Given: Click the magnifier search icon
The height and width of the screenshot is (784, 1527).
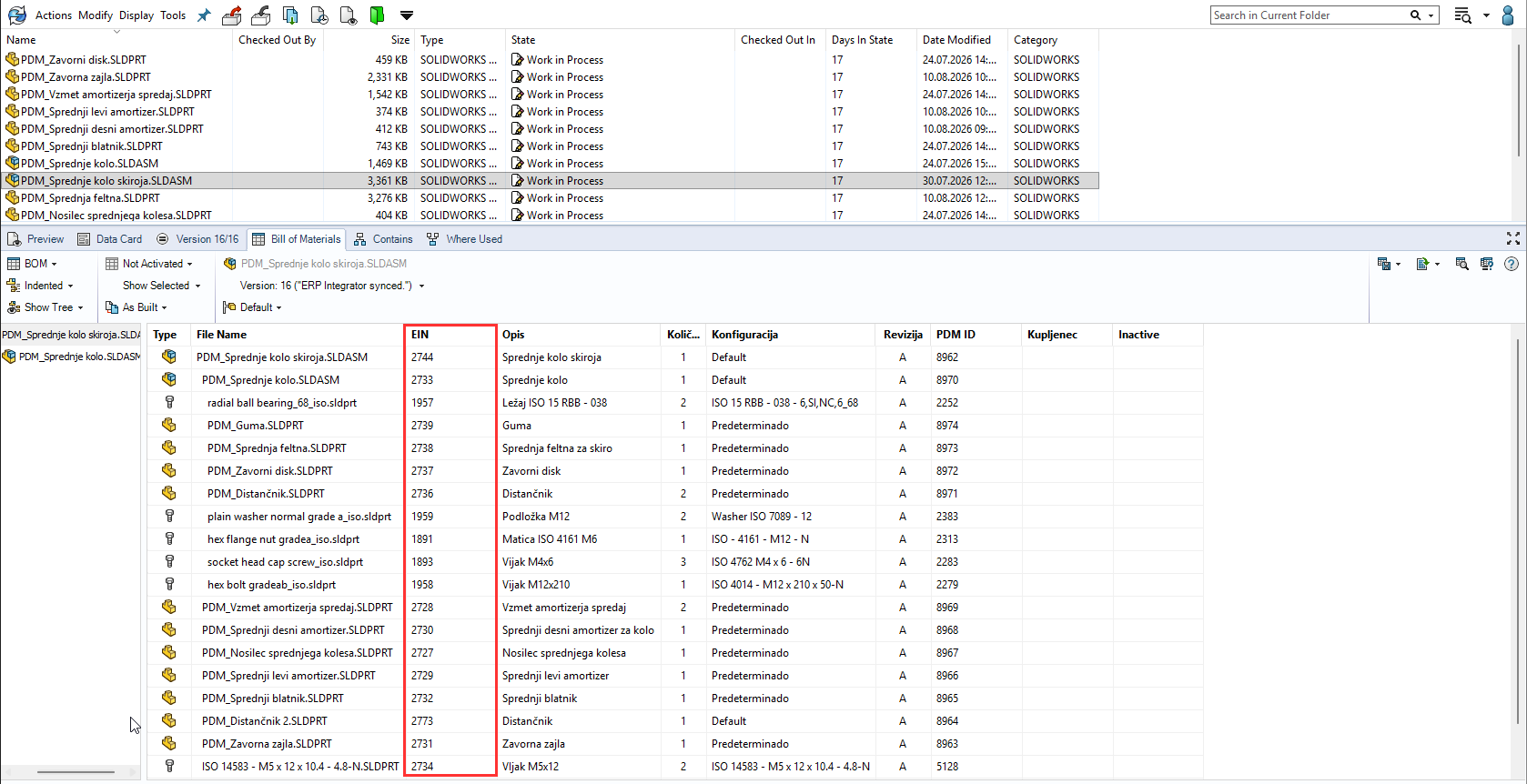Looking at the screenshot, I should [1415, 15].
